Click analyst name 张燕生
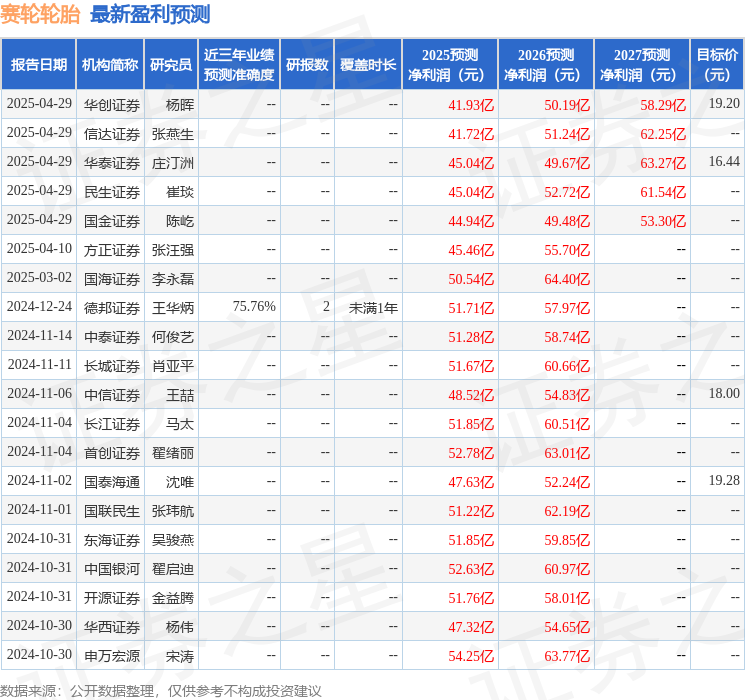The image size is (745, 700). [173, 134]
